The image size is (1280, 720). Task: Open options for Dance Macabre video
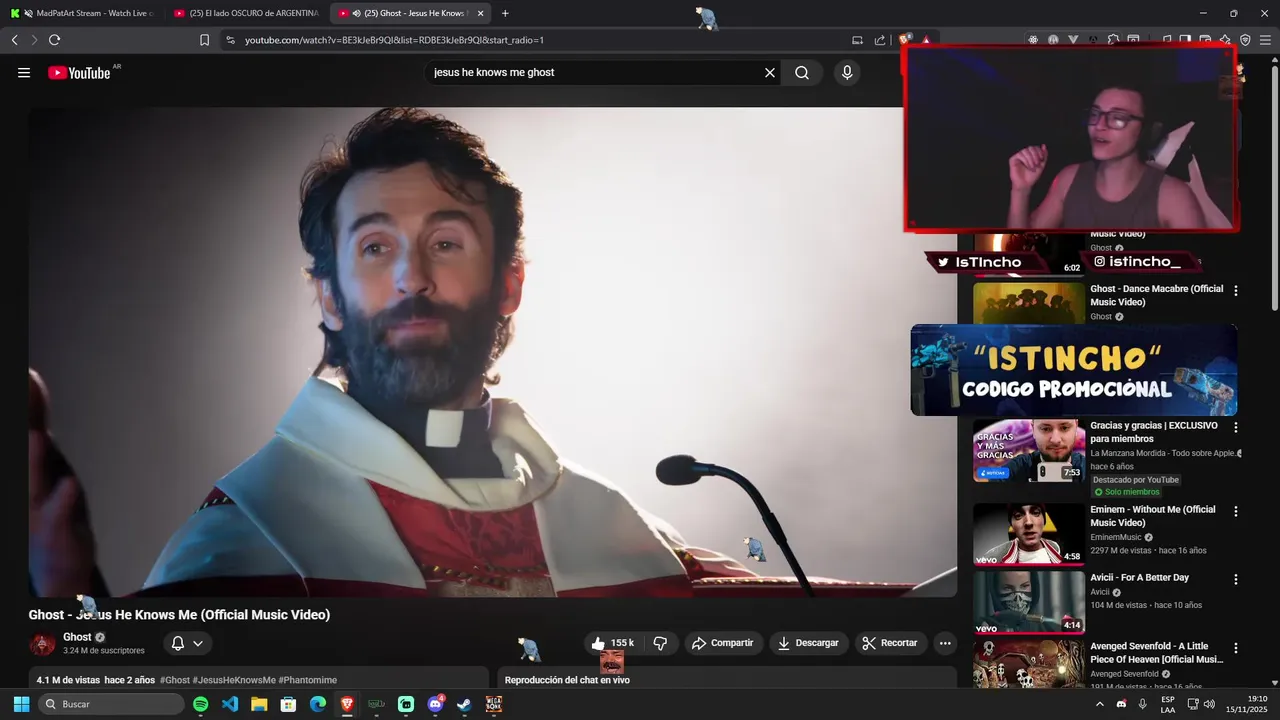(1236, 291)
